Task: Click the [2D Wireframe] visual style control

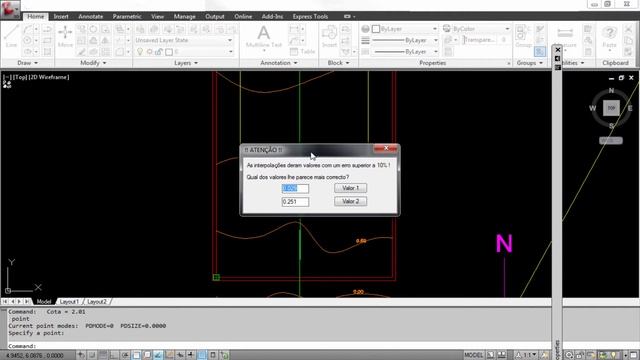Action: click(x=49, y=77)
